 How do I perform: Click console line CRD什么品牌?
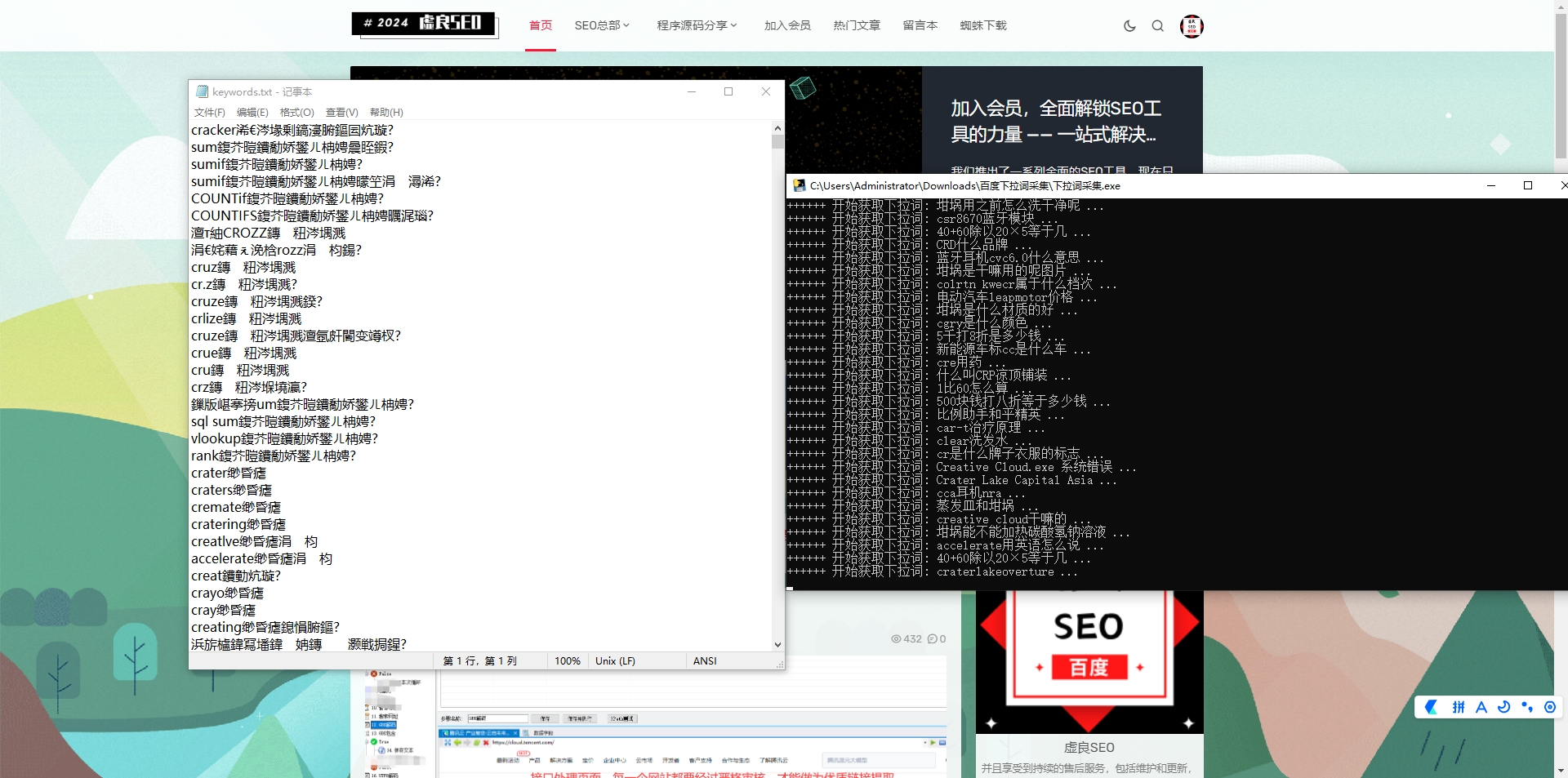(910, 245)
